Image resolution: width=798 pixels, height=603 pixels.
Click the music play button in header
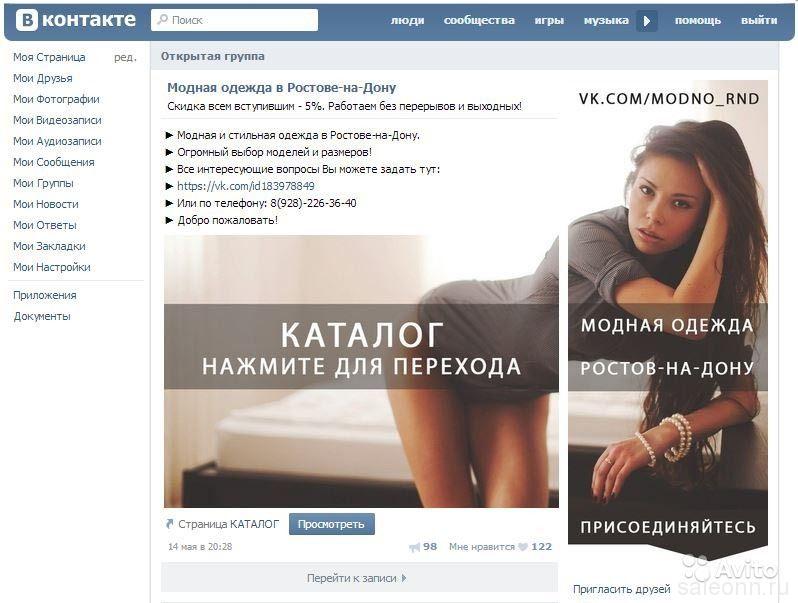(x=647, y=21)
